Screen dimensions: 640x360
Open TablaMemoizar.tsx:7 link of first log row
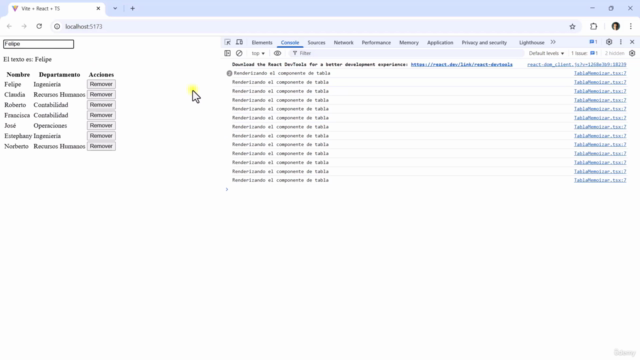600,73
